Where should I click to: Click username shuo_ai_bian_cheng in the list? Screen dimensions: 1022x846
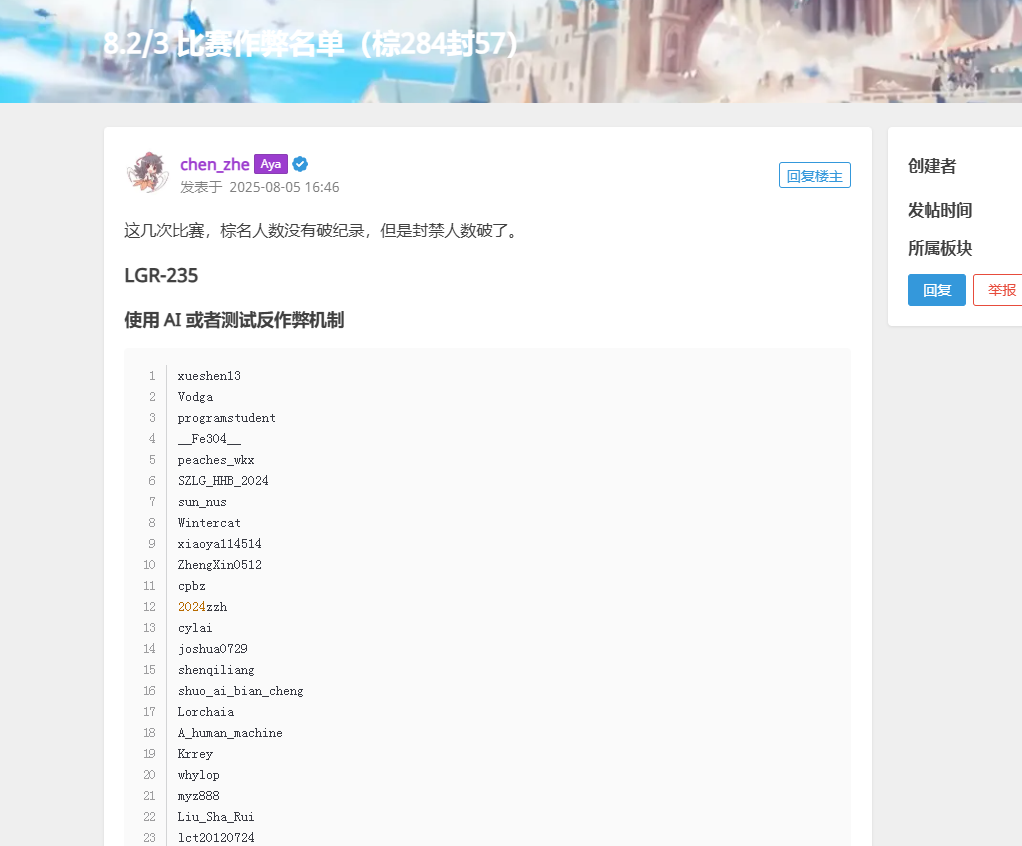[241, 691]
